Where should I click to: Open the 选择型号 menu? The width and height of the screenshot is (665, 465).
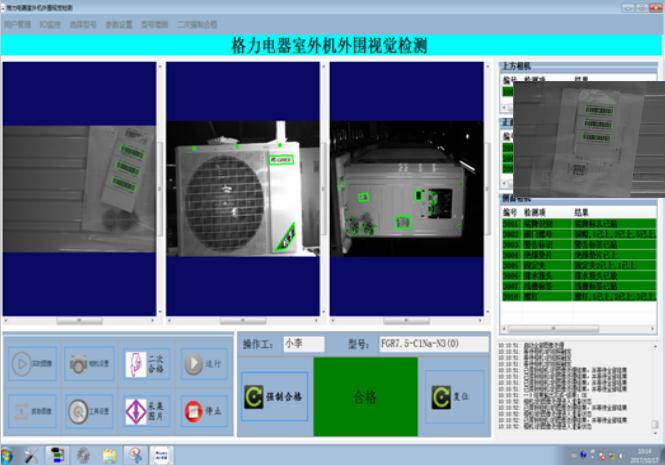83,25
